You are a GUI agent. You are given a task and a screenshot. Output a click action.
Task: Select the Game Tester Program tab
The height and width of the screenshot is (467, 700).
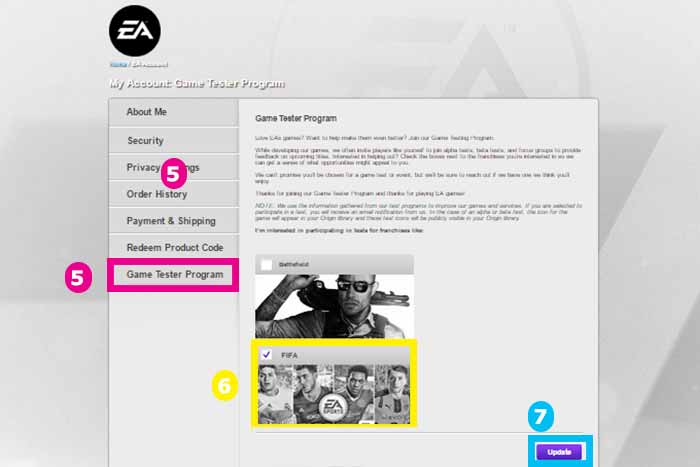coord(173,275)
